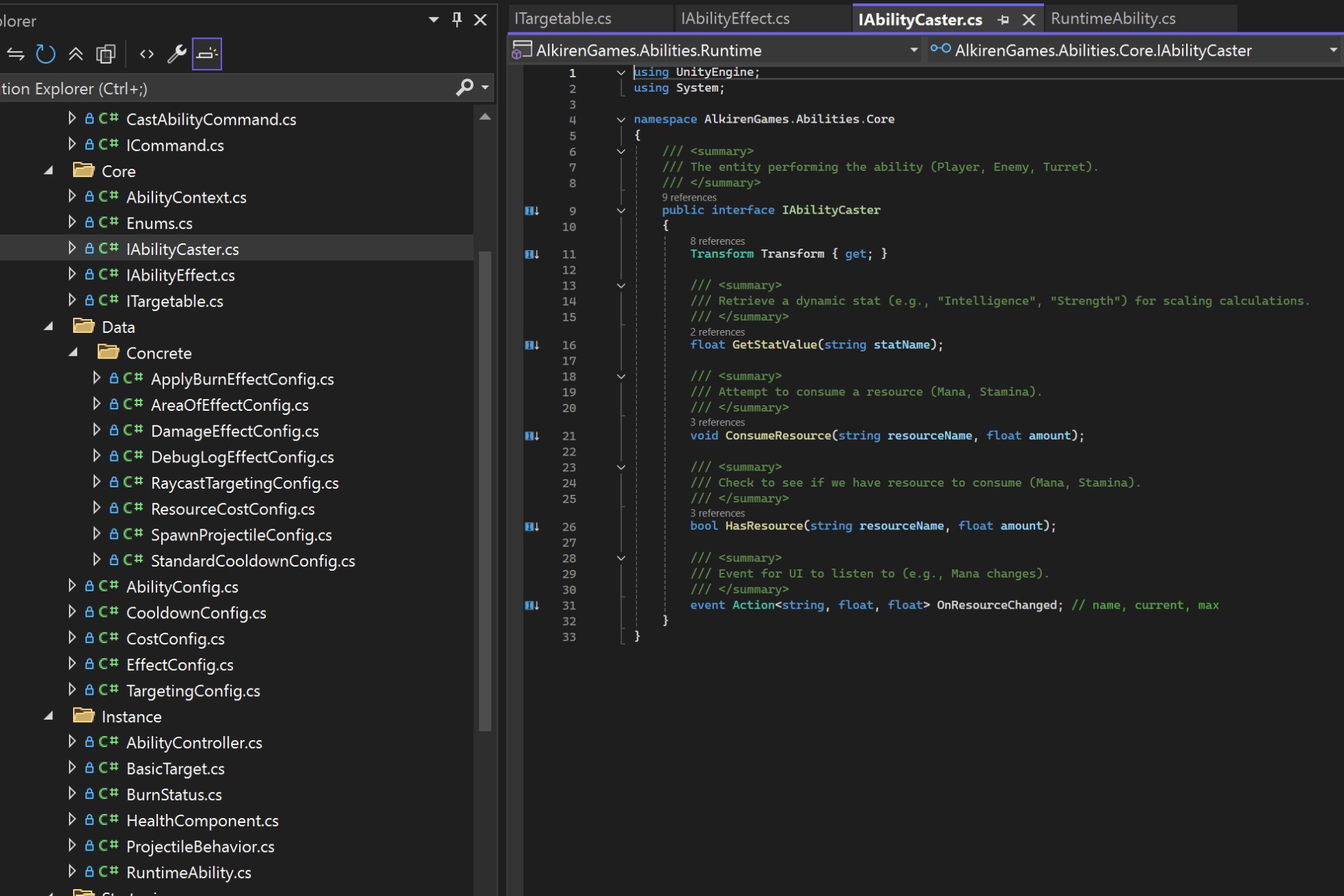Image resolution: width=1344 pixels, height=896 pixels.
Task: Click the Sync with Active Document icon
Action: (x=15, y=54)
